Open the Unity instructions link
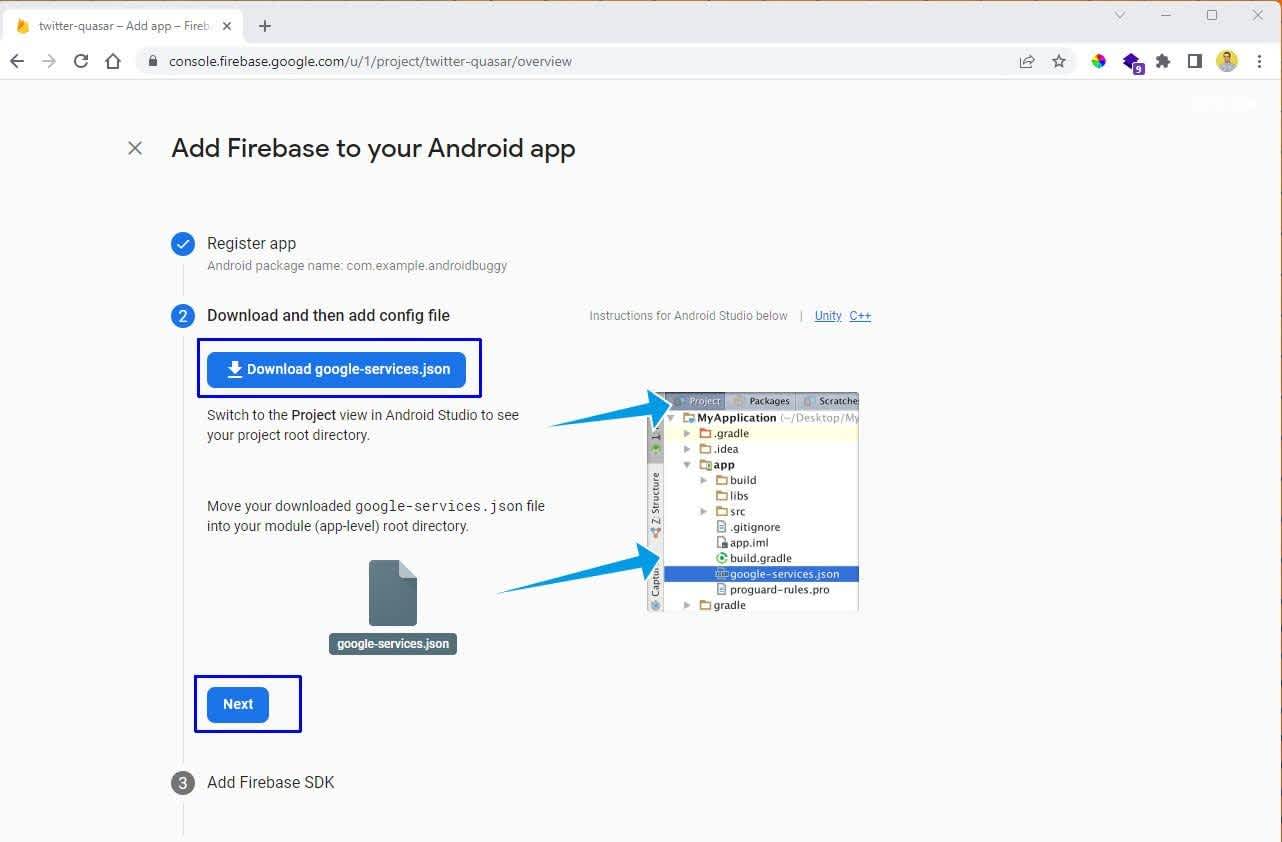 tap(828, 316)
